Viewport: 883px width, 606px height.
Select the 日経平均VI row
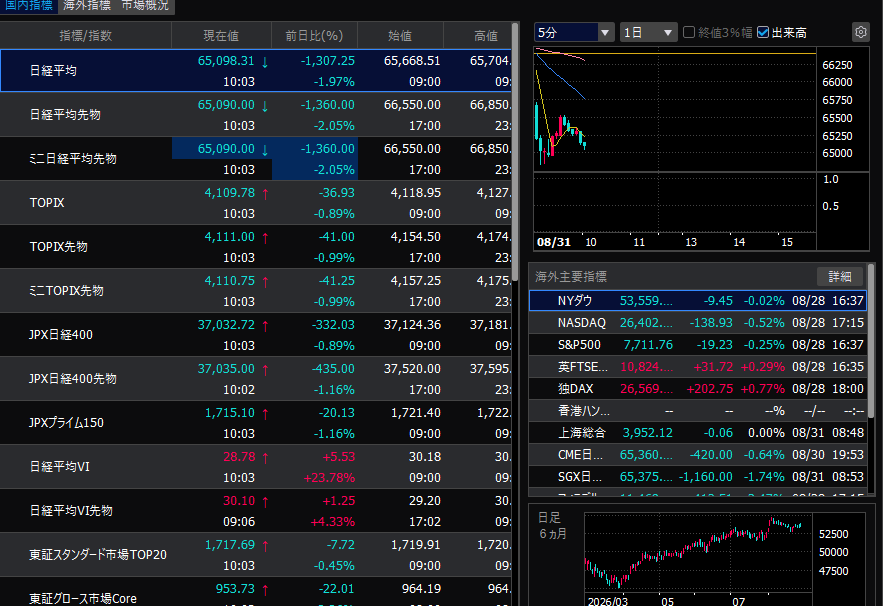(256, 466)
